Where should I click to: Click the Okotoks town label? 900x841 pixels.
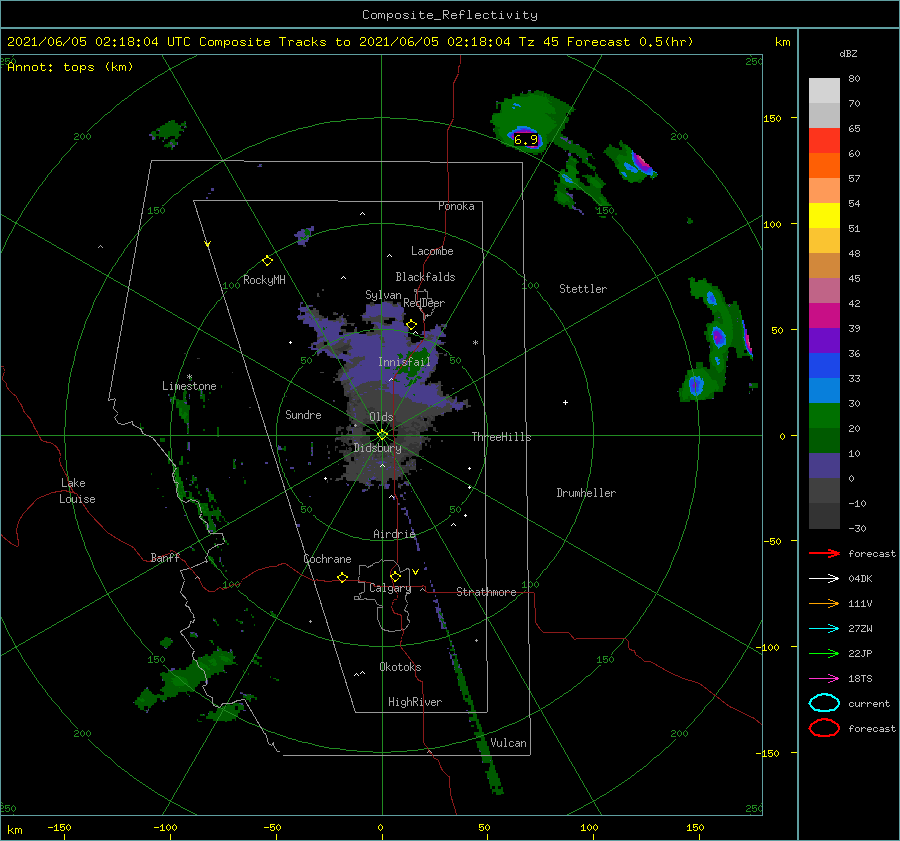[400, 667]
